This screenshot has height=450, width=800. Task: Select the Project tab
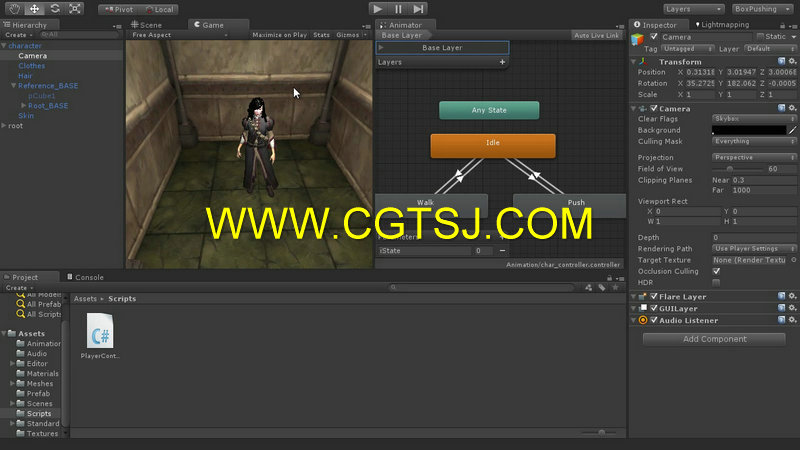(x=21, y=277)
